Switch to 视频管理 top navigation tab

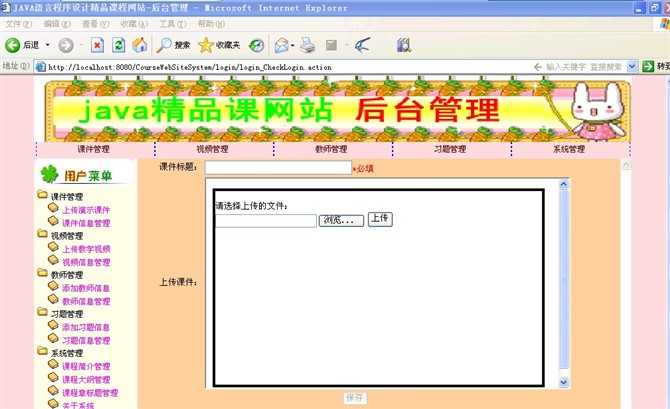point(212,149)
